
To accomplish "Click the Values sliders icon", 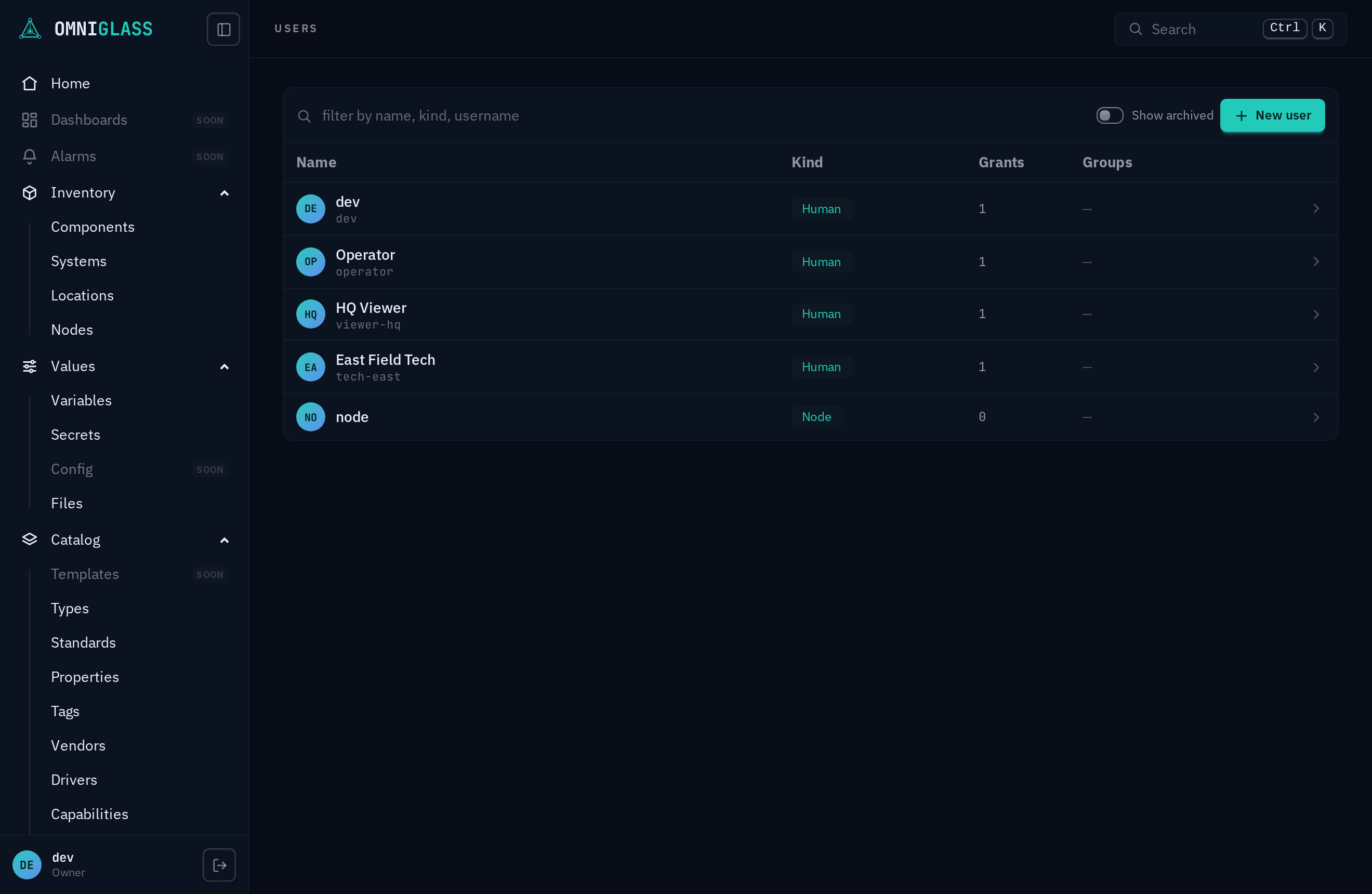I will point(30,366).
